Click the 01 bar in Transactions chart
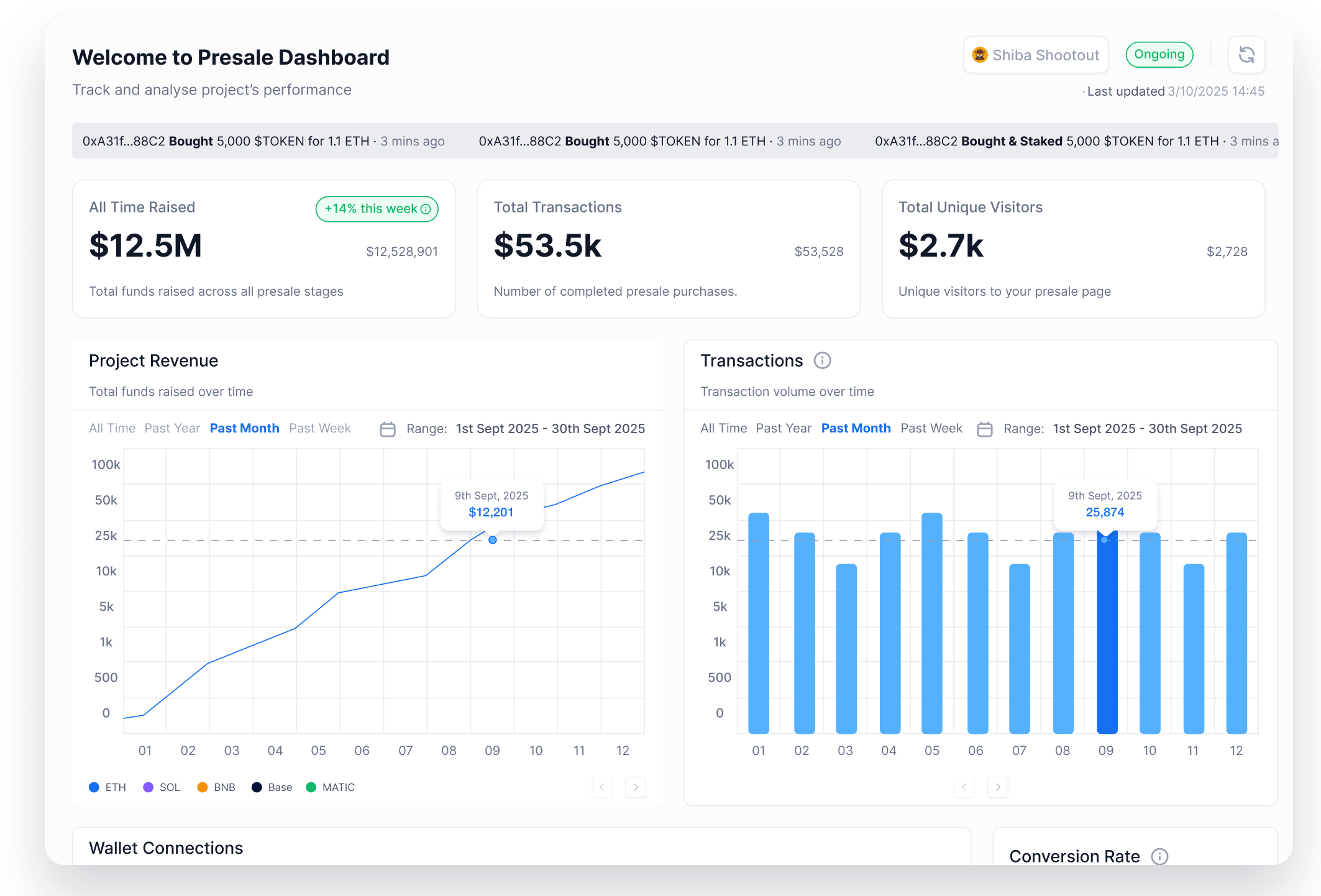 (759, 623)
